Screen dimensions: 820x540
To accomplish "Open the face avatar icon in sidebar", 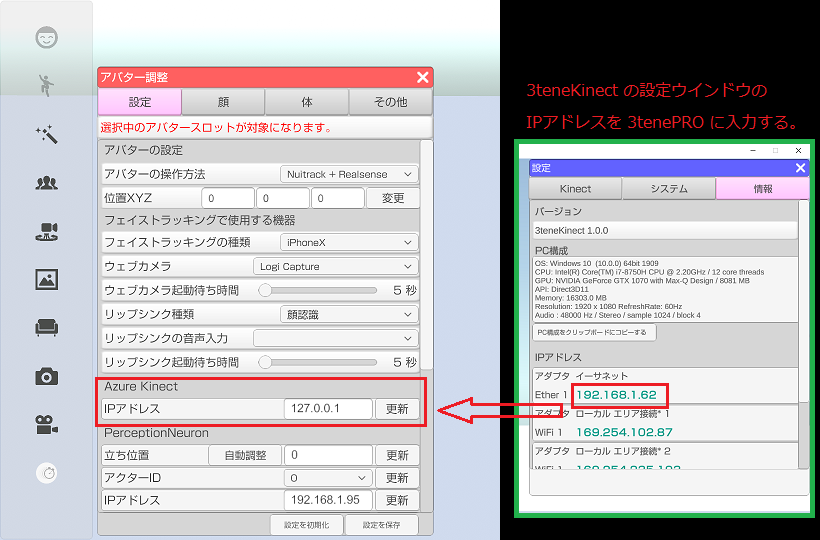I will (x=47, y=38).
